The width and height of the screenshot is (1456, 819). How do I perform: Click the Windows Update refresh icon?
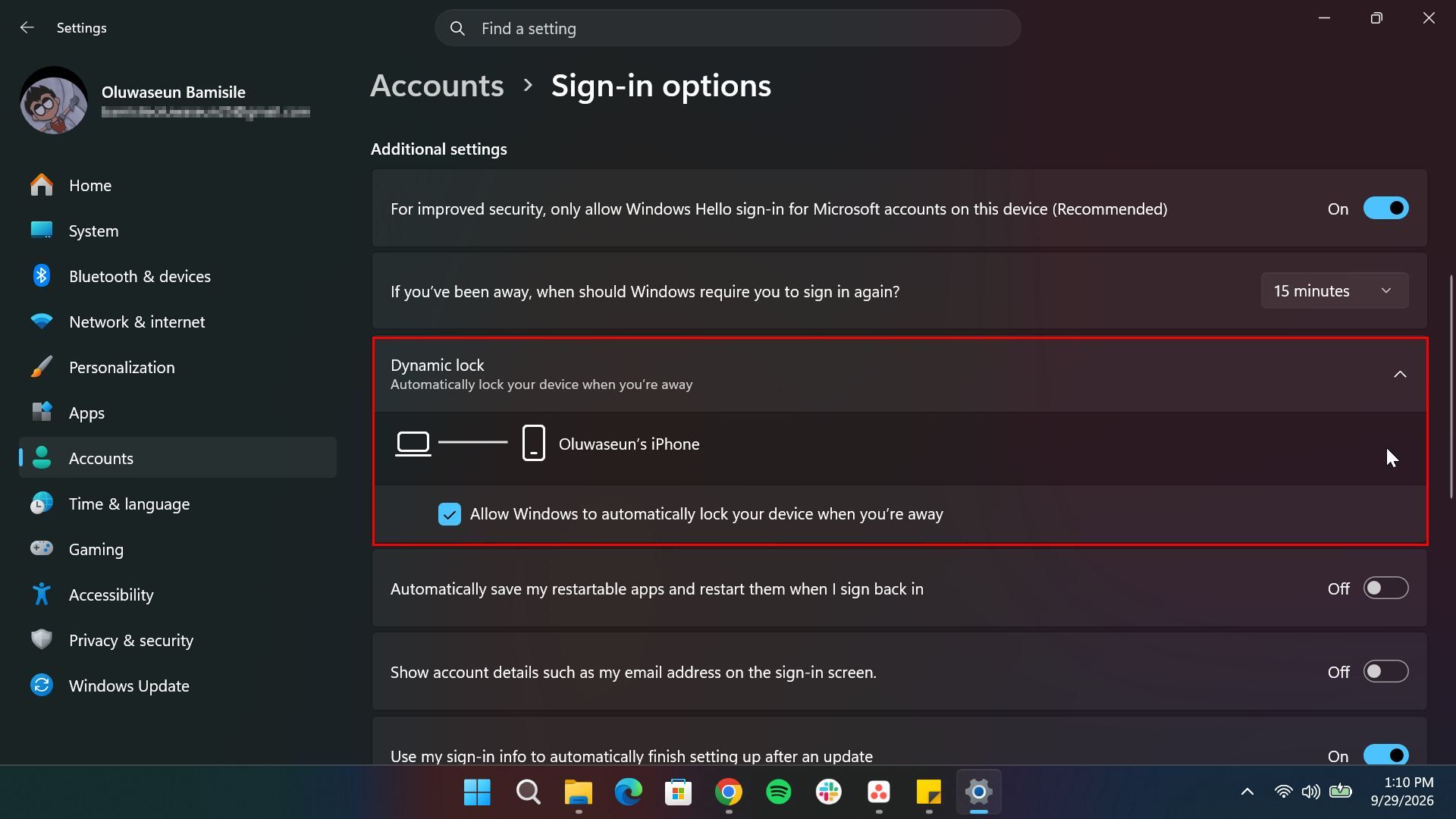(42, 686)
